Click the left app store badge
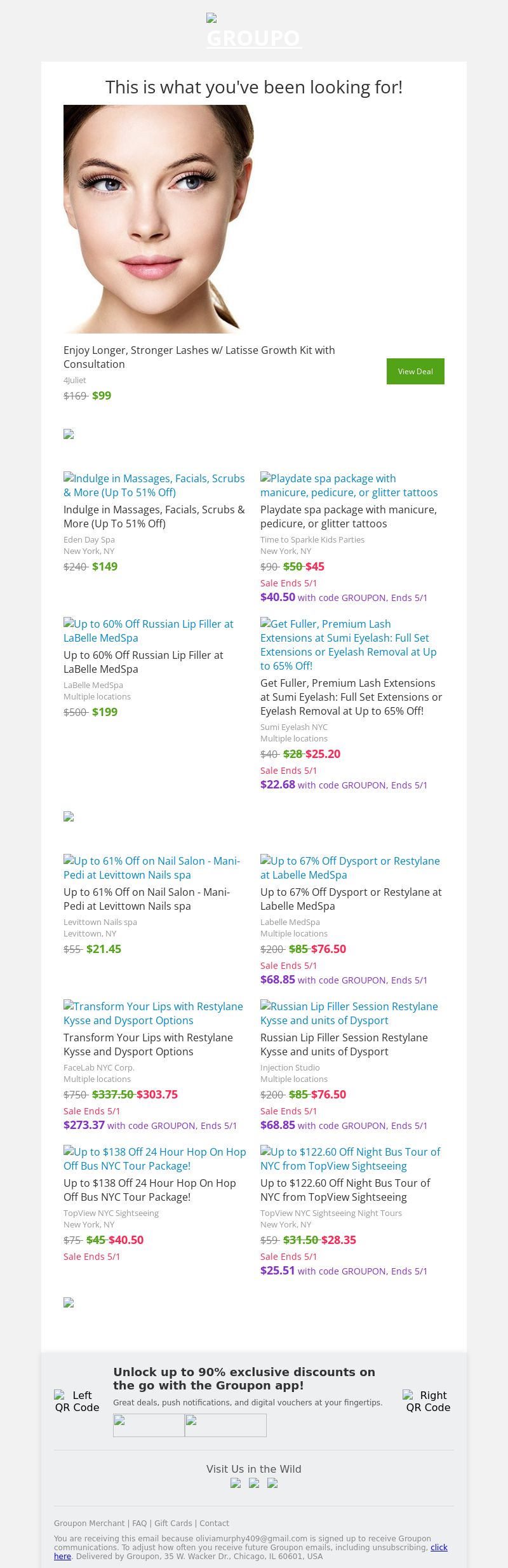 pyautogui.click(x=149, y=1425)
